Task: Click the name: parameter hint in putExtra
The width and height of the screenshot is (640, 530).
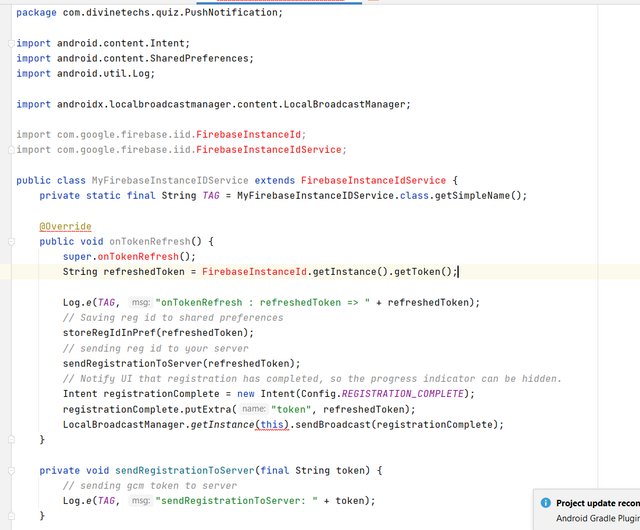Action: [x=254, y=409]
